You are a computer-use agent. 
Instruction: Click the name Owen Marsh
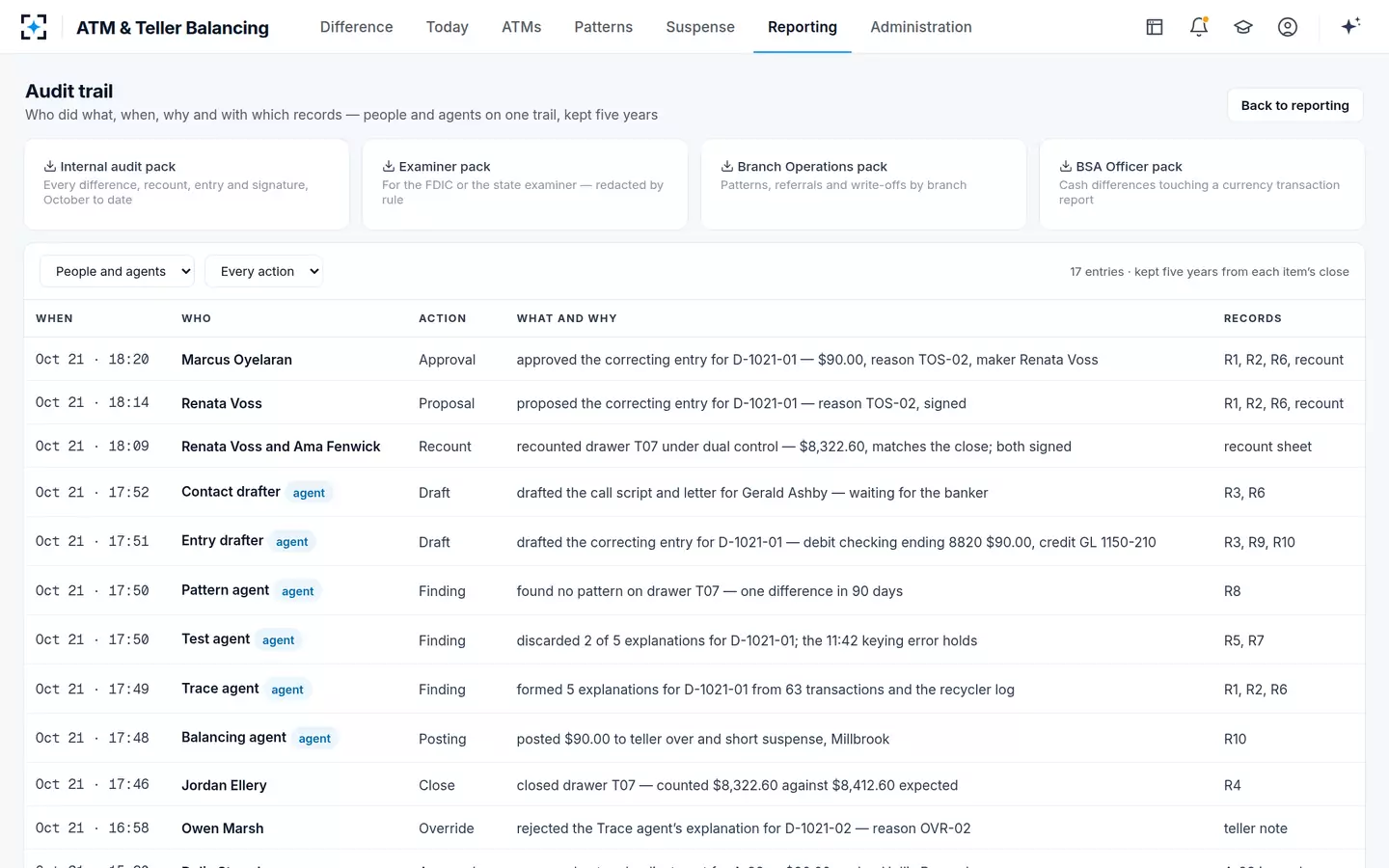222,828
